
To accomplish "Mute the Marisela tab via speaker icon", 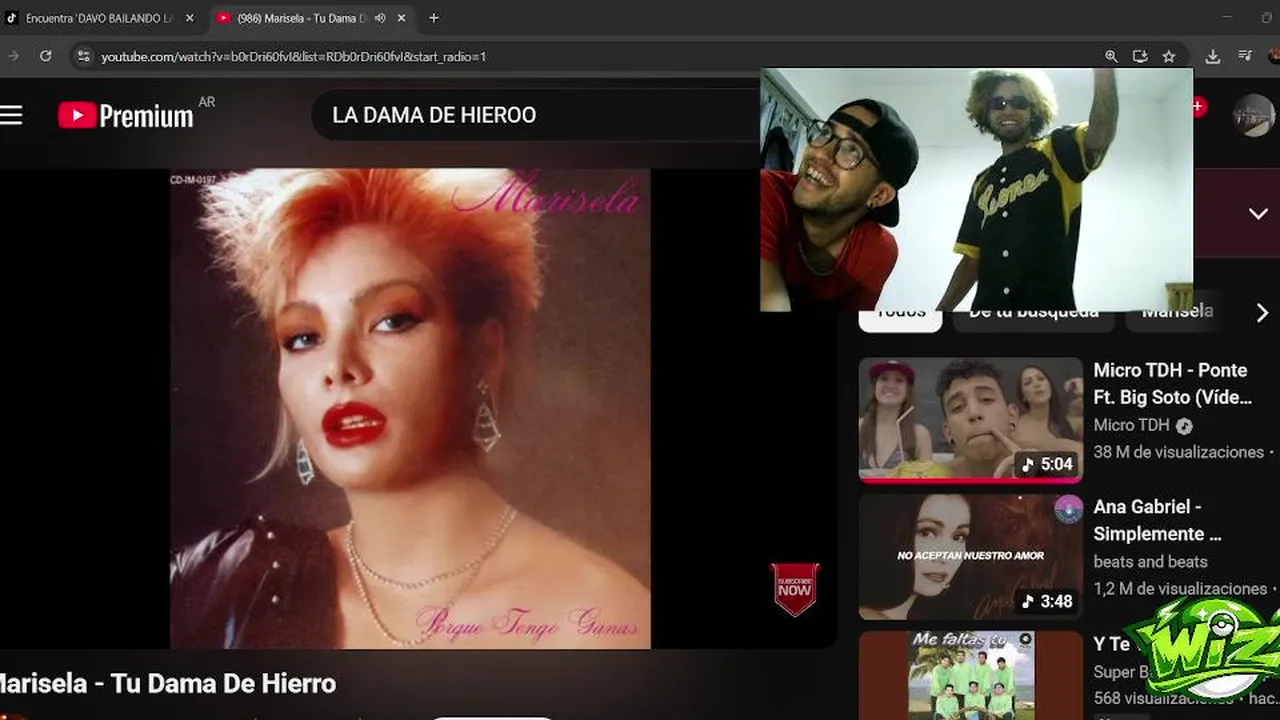I will coord(380,18).
